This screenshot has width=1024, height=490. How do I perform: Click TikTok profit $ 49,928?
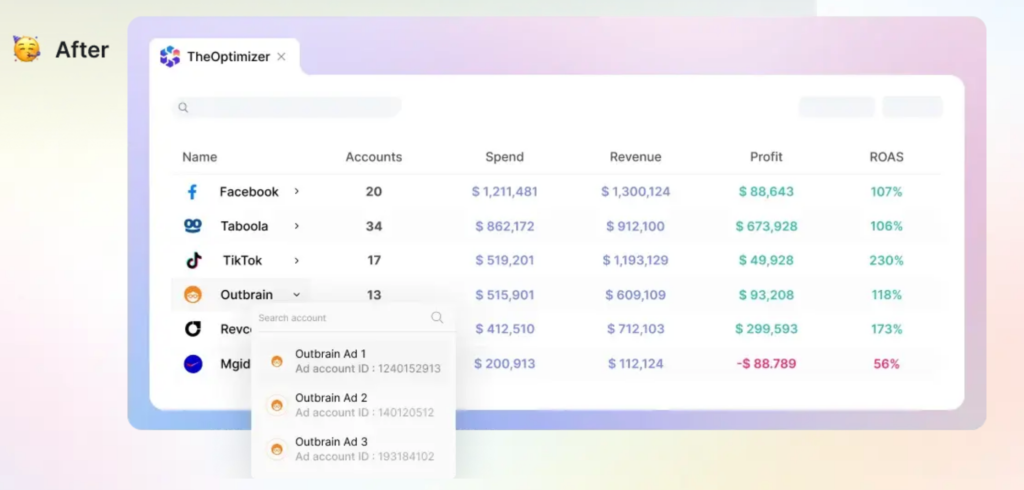click(766, 261)
